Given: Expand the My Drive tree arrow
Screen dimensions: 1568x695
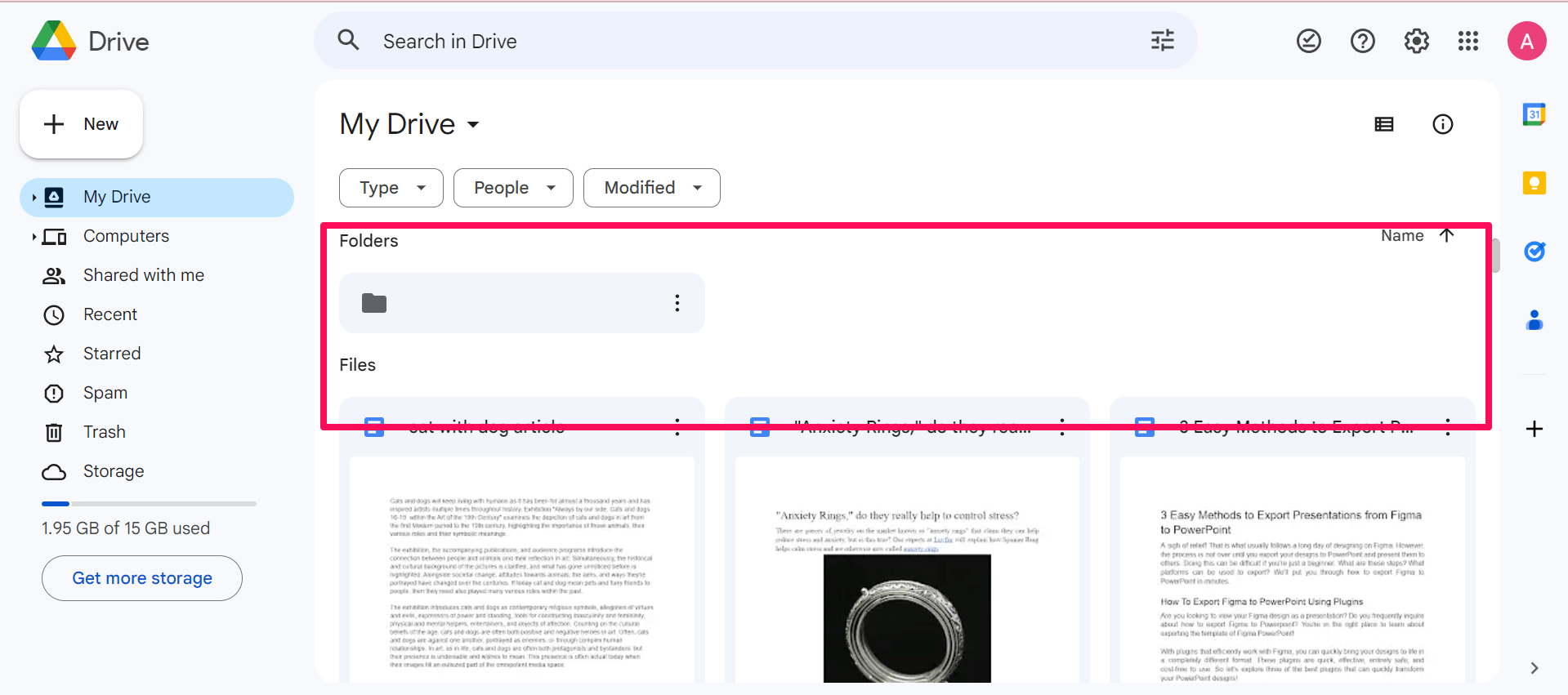Looking at the screenshot, I should click(34, 197).
